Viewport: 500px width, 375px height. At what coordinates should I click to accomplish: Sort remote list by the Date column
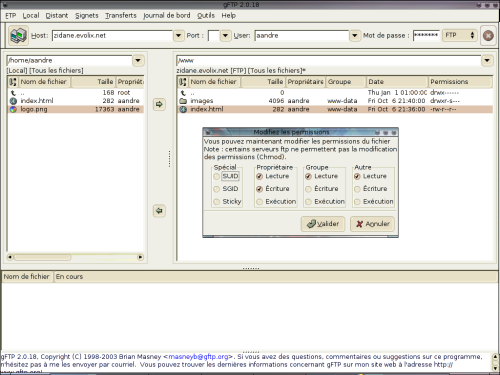click(x=397, y=82)
